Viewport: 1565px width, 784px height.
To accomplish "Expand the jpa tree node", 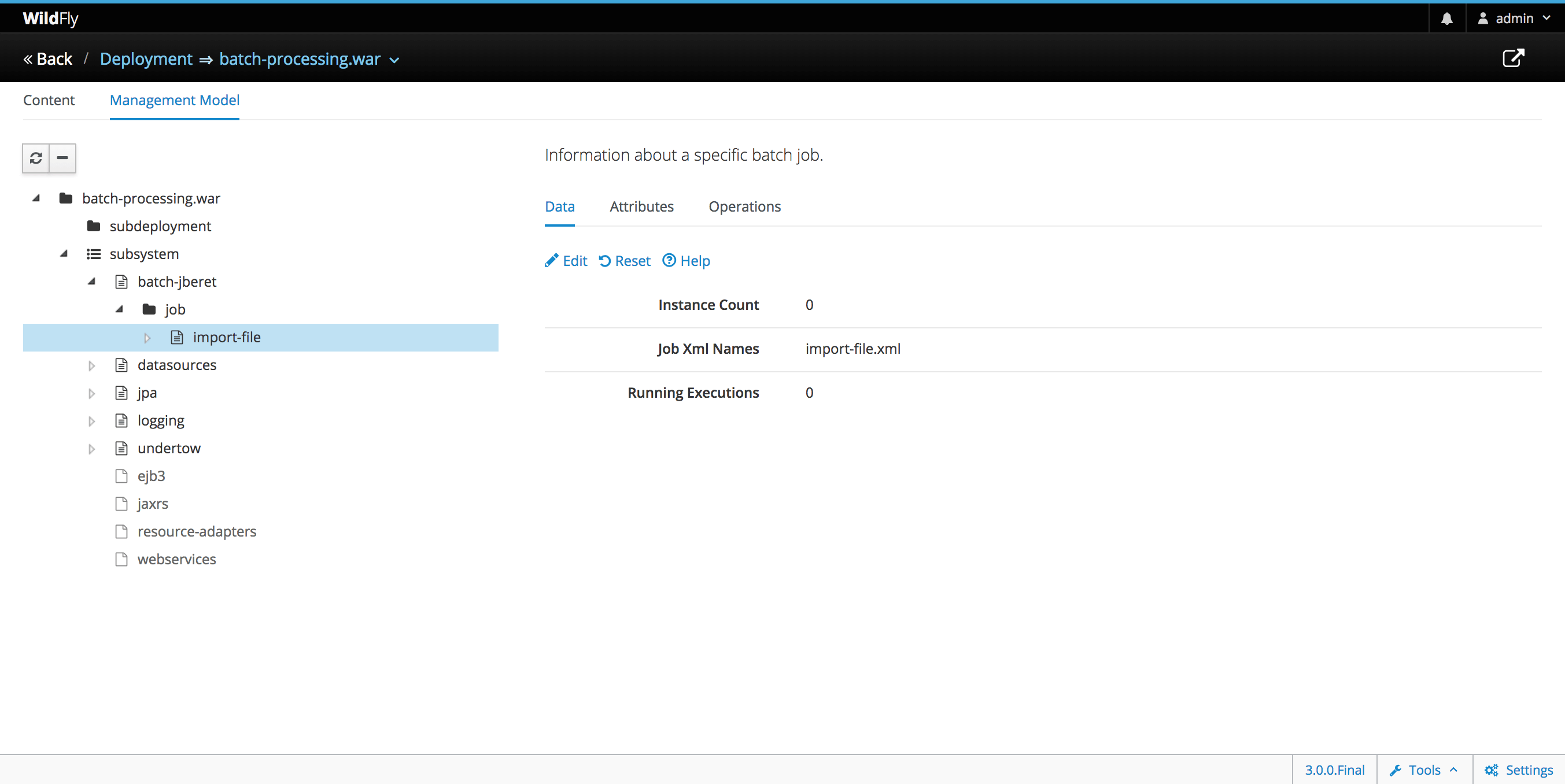I will click(92, 394).
